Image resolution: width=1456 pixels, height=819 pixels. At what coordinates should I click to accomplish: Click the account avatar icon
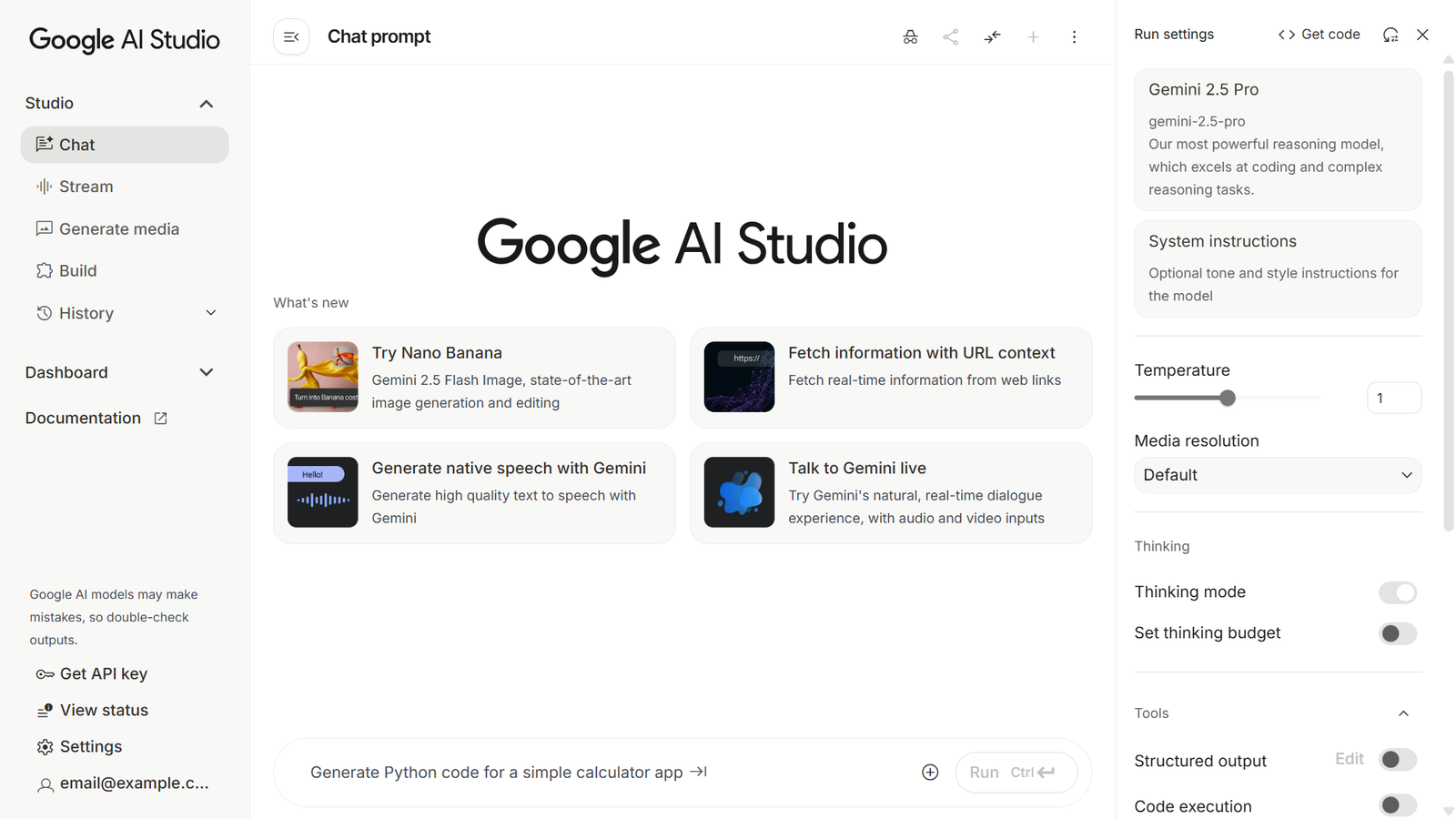[x=45, y=784]
